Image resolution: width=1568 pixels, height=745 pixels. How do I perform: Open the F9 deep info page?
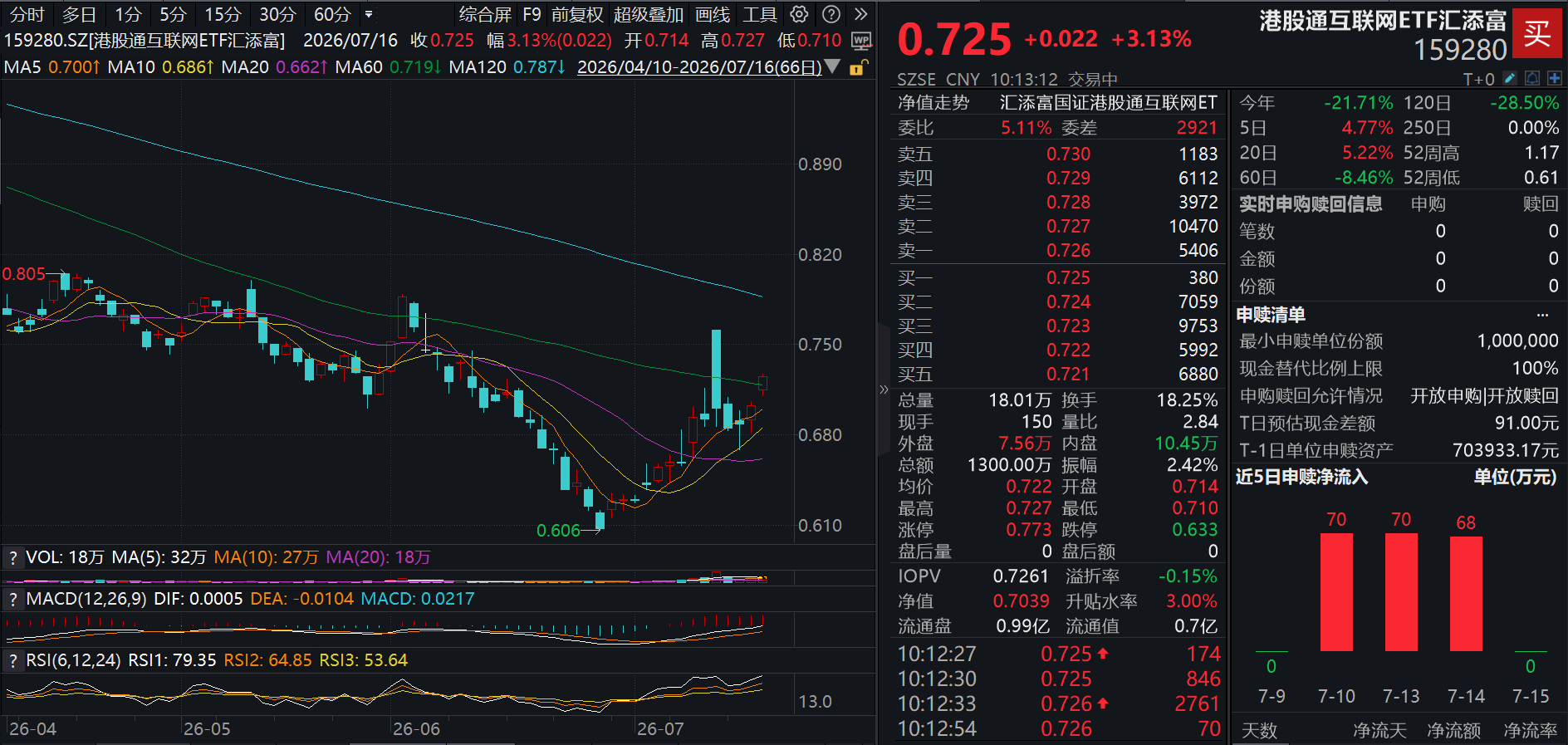coord(532,14)
